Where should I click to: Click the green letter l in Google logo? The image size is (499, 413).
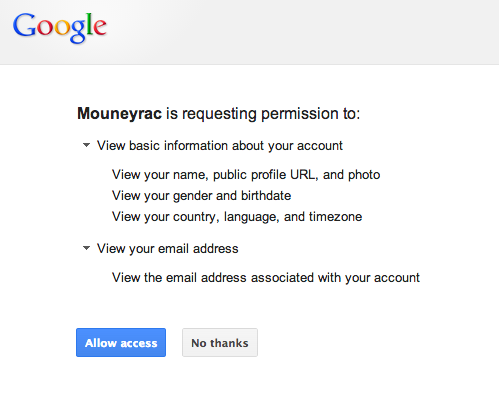(x=89, y=24)
